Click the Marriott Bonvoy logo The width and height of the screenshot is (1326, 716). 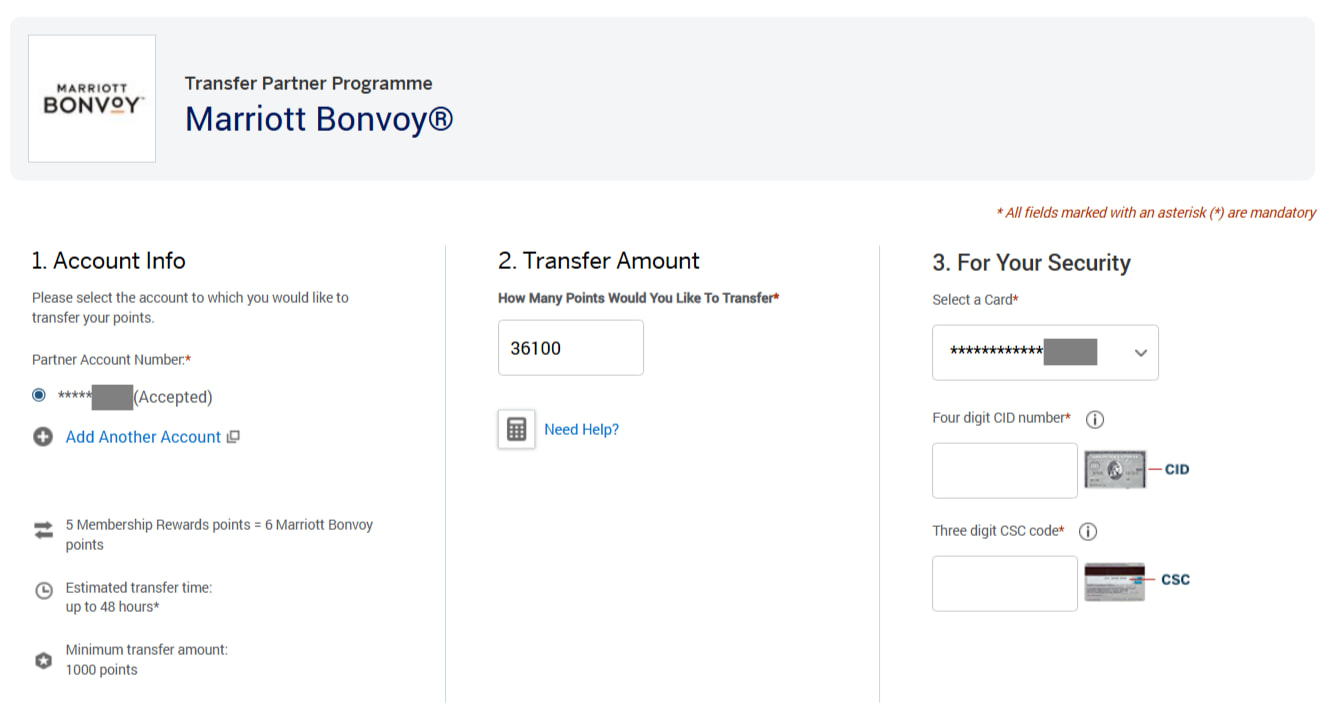92,99
